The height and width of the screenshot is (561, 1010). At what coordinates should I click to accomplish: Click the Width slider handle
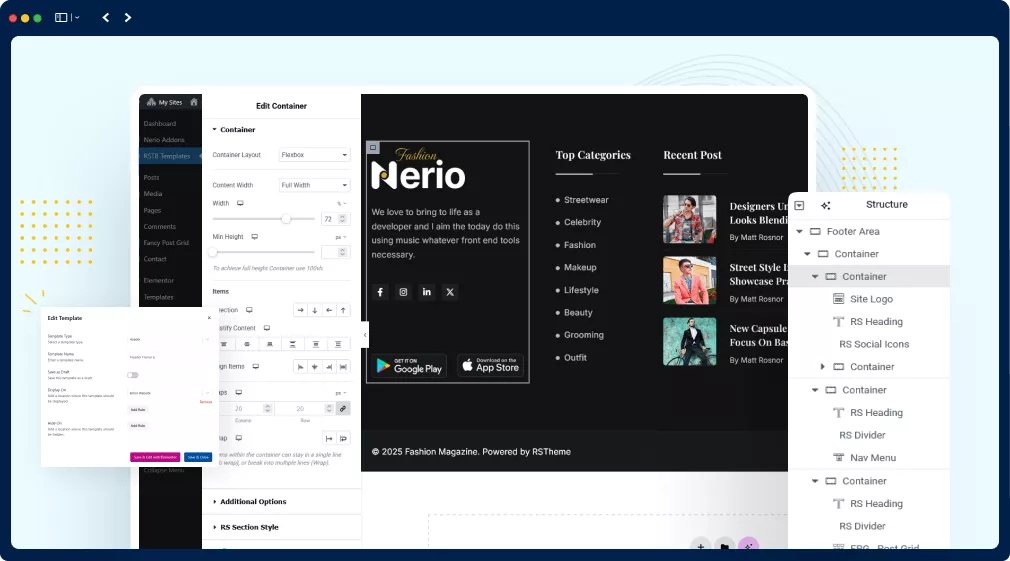coord(286,219)
